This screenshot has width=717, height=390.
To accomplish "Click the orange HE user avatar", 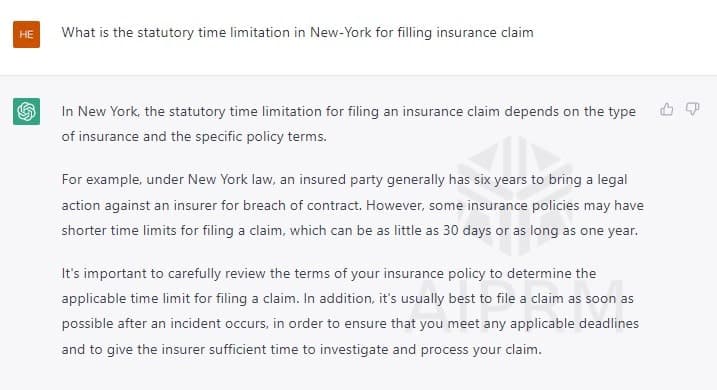I will coord(27,34).
